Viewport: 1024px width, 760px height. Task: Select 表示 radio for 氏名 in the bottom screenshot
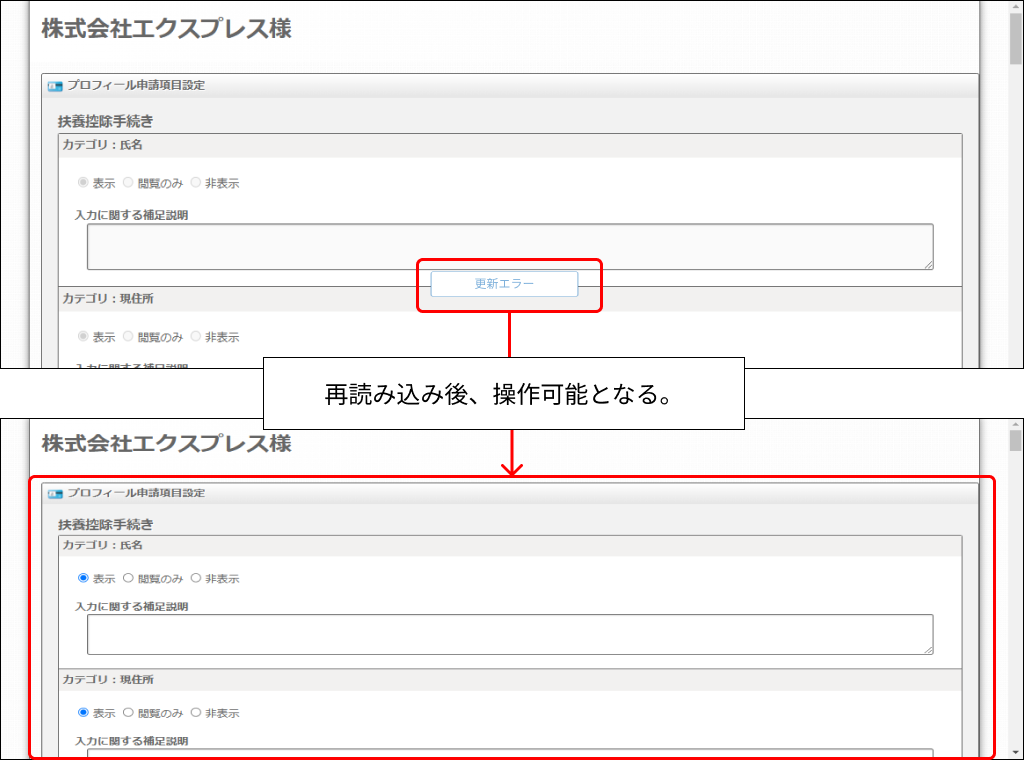(x=83, y=578)
